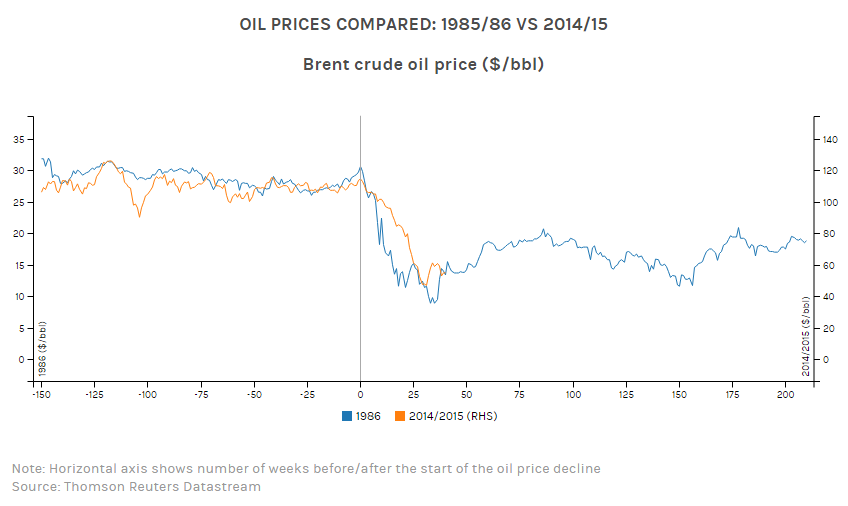The height and width of the screenshot is (506, 848).
Task: Click the 150 tick on horizontal axis
Action: point(679,395)
